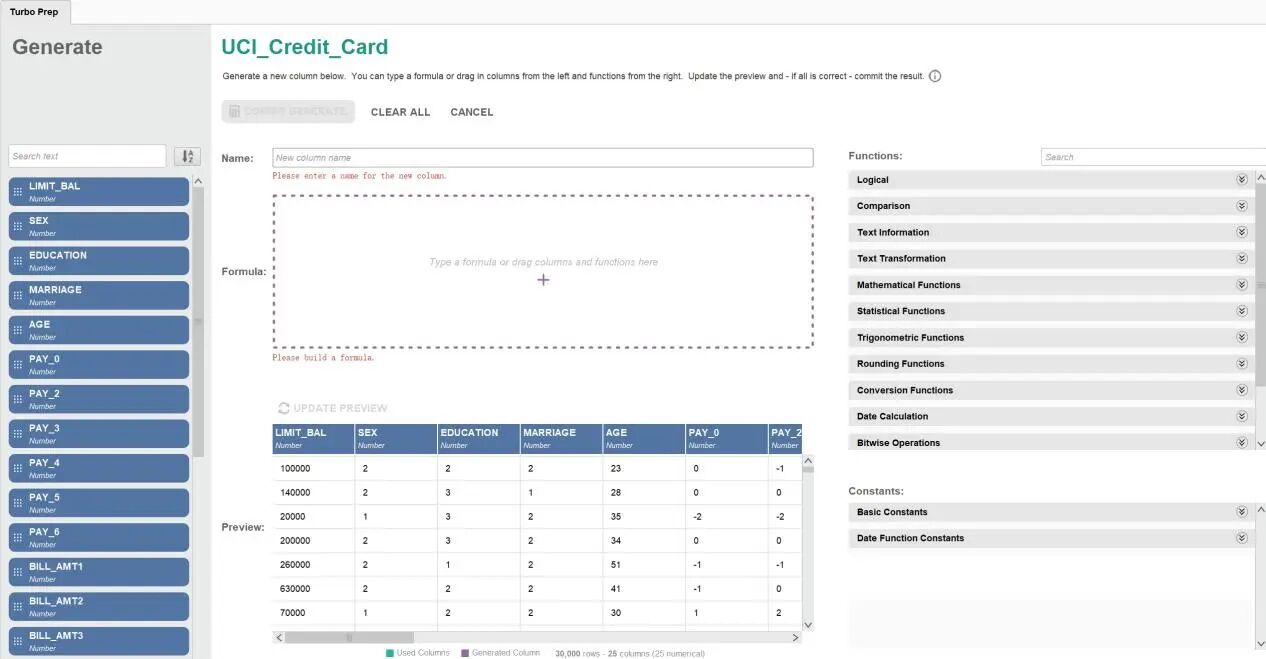The height and width of the screenshot is (659, 1266).
Task: Click the EDUCATION preview column header
Action: 478,438
